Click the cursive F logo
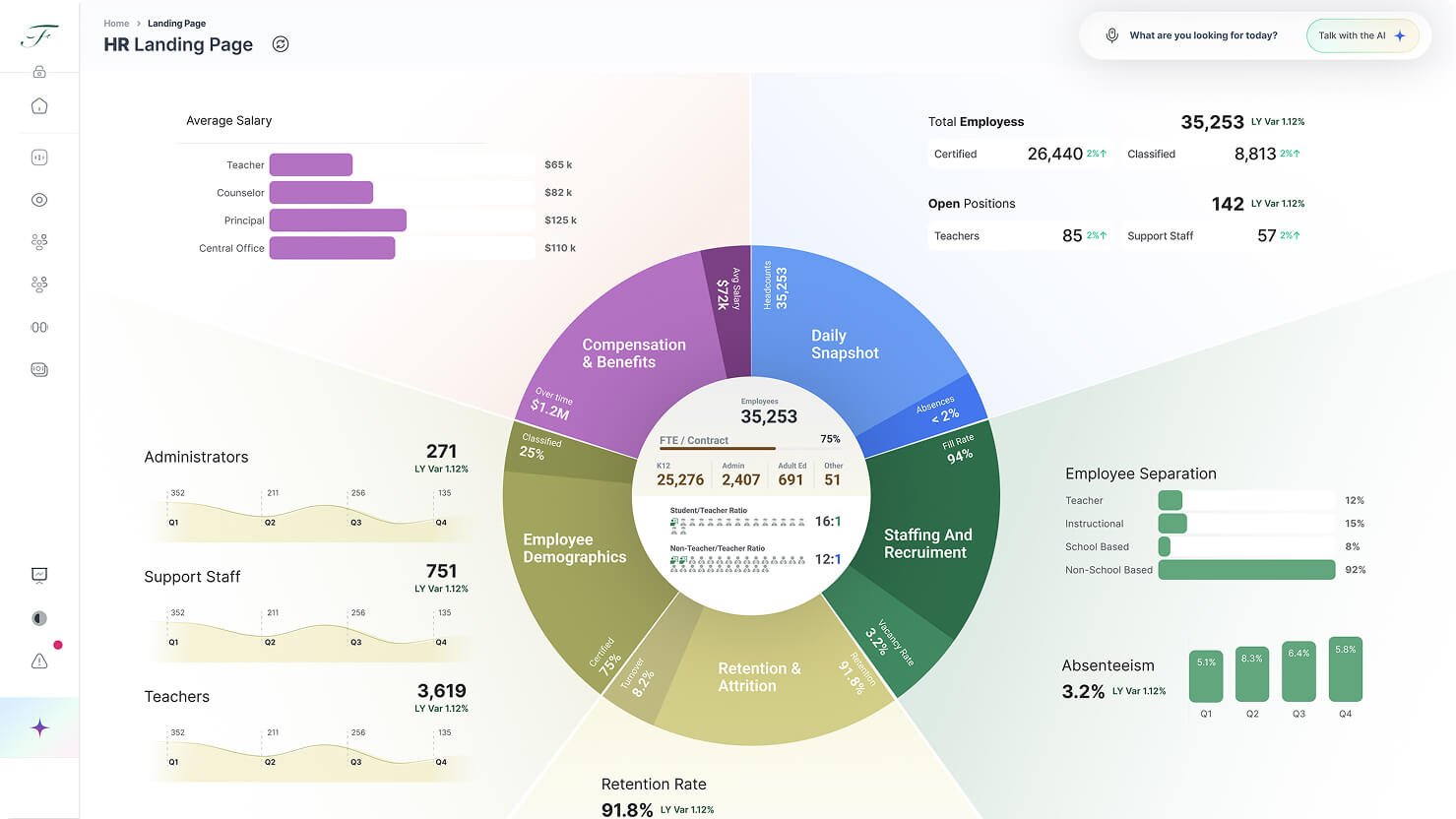Screen dimensions: 1456x819 pos(38,36)
